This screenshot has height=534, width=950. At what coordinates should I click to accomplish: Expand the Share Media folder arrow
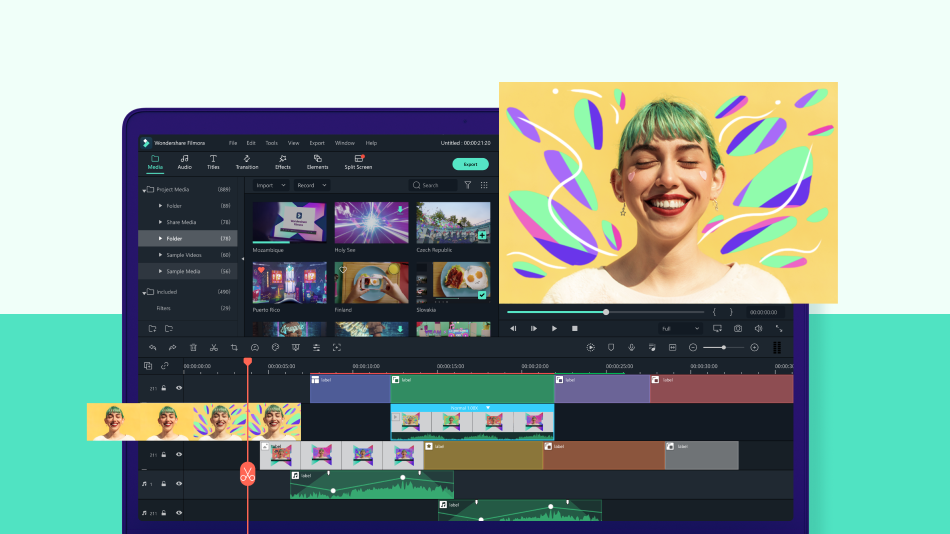click(x=161, y=222)
